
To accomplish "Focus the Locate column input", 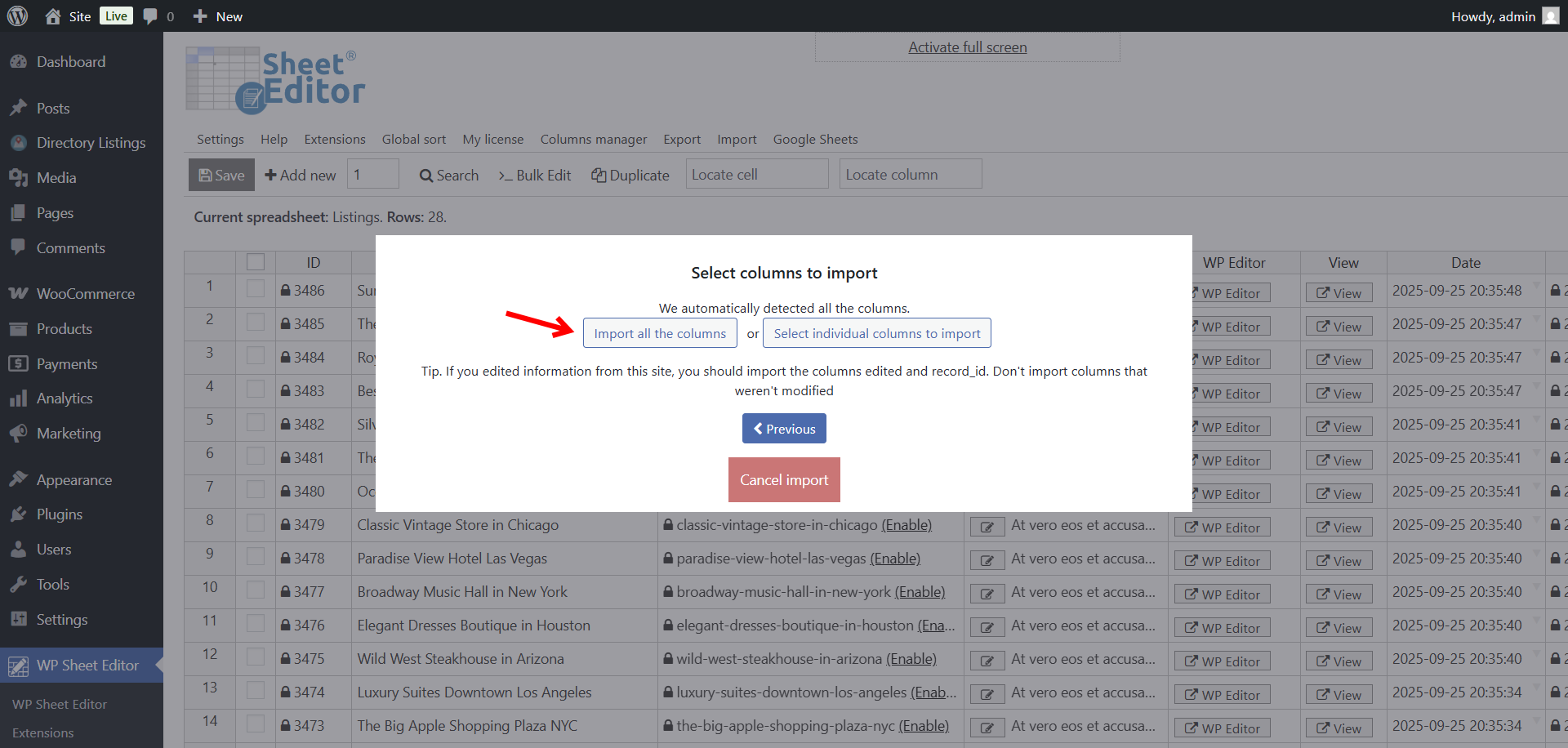I will [x=911, y=174].
